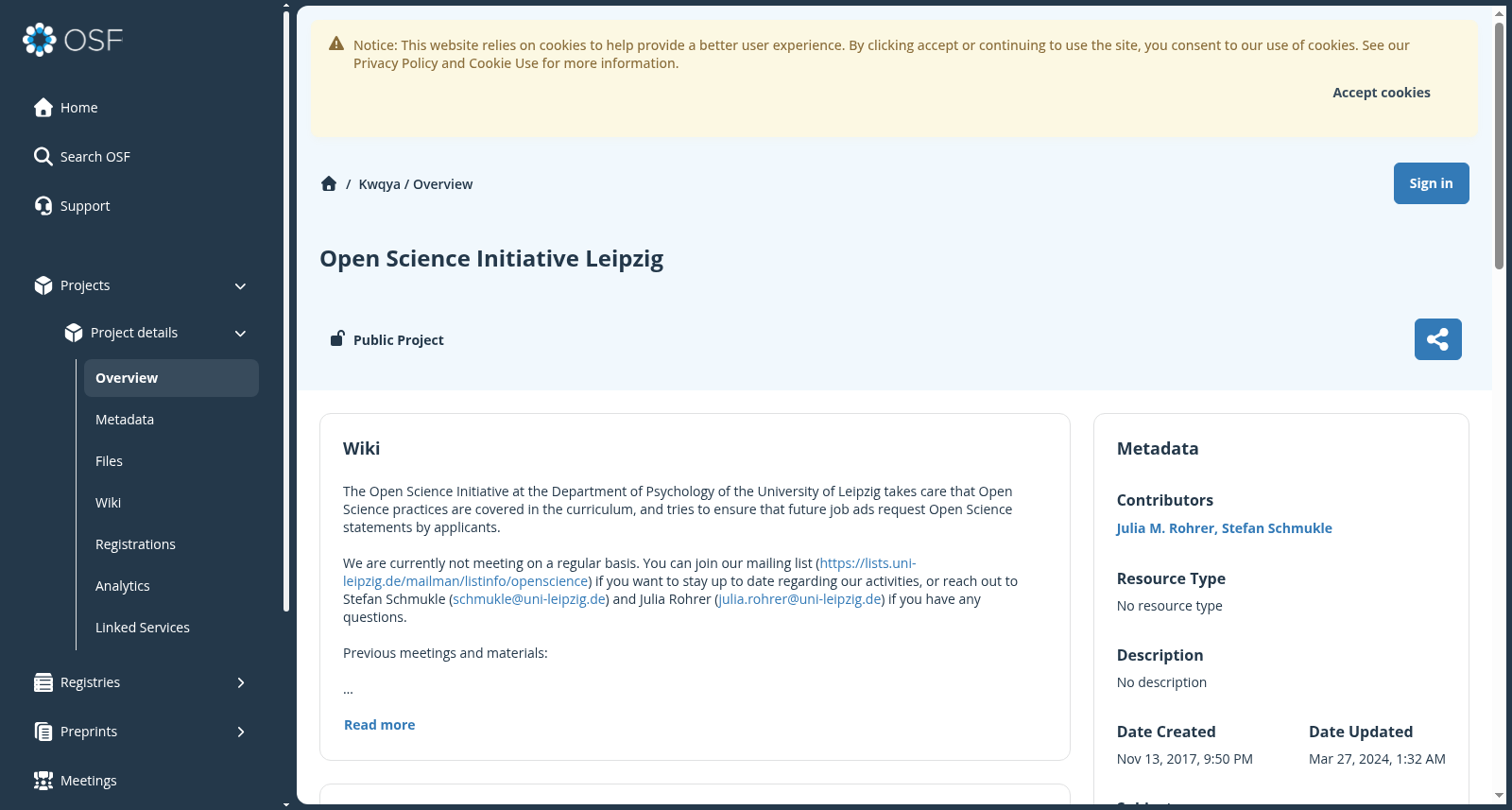Image resolution: width=1512 pixels, height=810 pixels.
Task: Open contributor Stefan Schmukle's profile
Action: 1277,528
